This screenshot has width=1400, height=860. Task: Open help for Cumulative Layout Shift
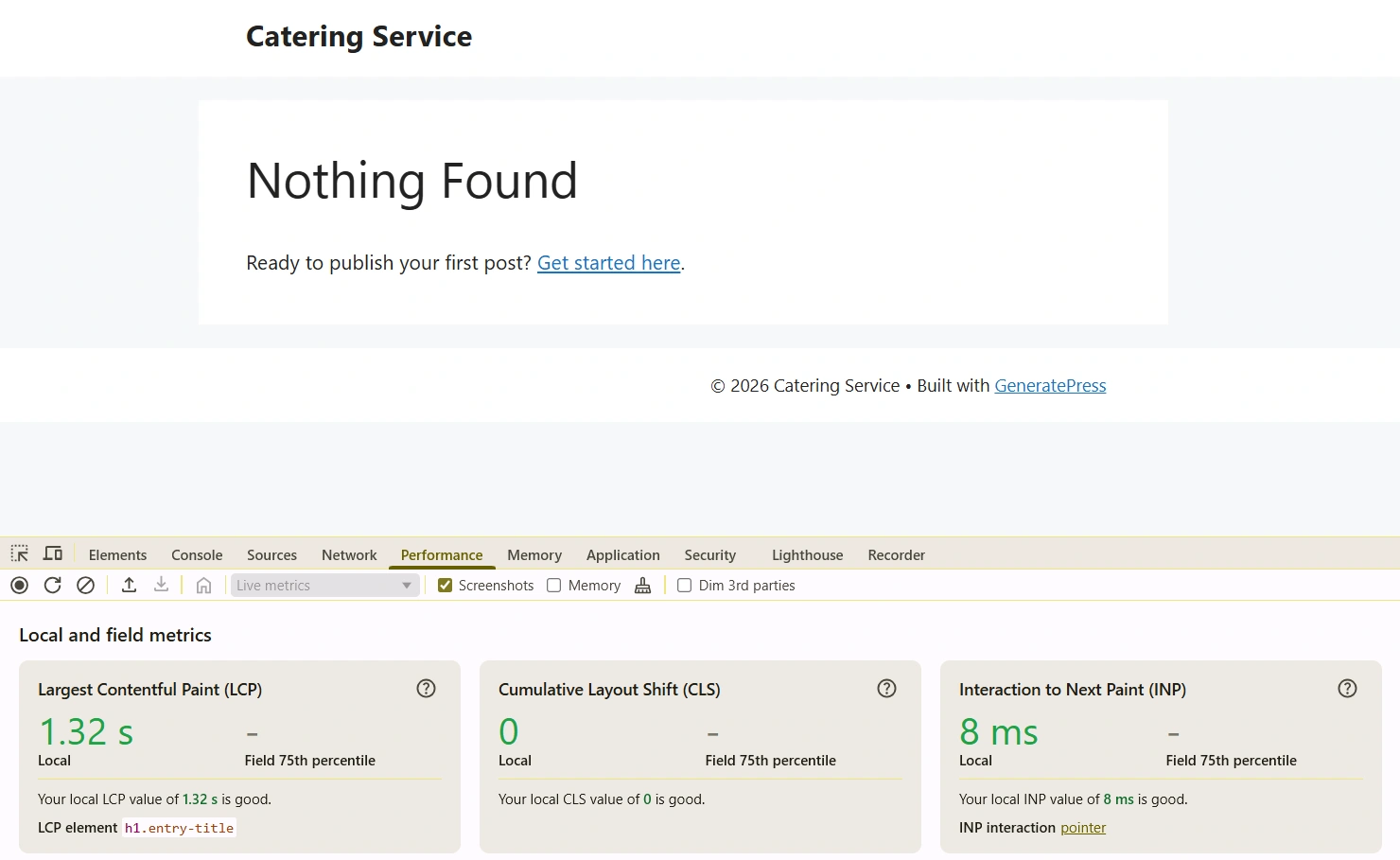click(x=886, y=689)
